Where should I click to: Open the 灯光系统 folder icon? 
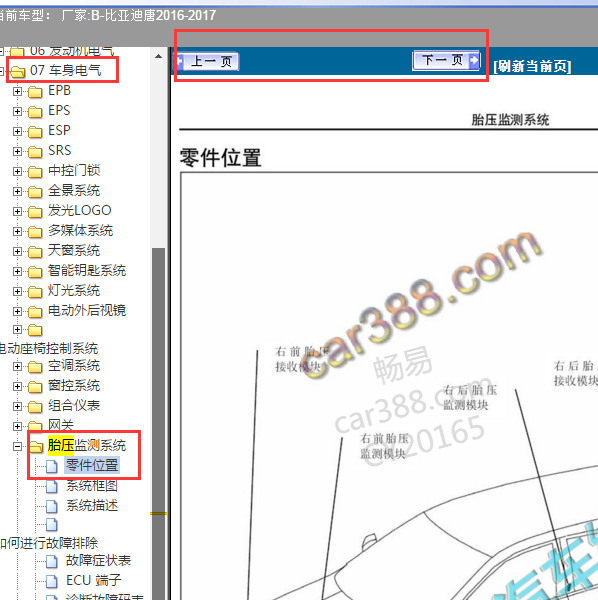(35, 292)
